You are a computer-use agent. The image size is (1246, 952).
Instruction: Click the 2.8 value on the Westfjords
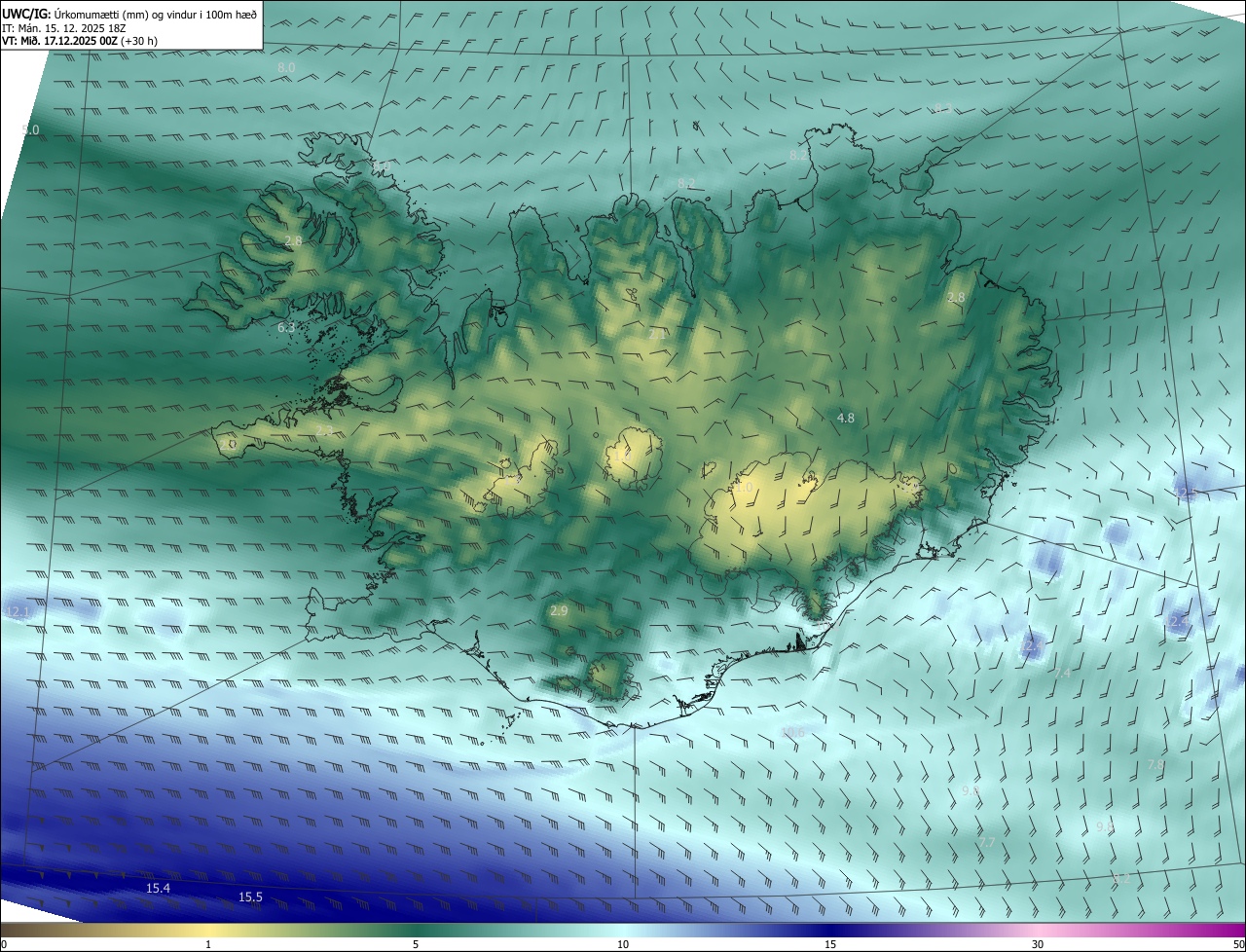click(294, 240)
